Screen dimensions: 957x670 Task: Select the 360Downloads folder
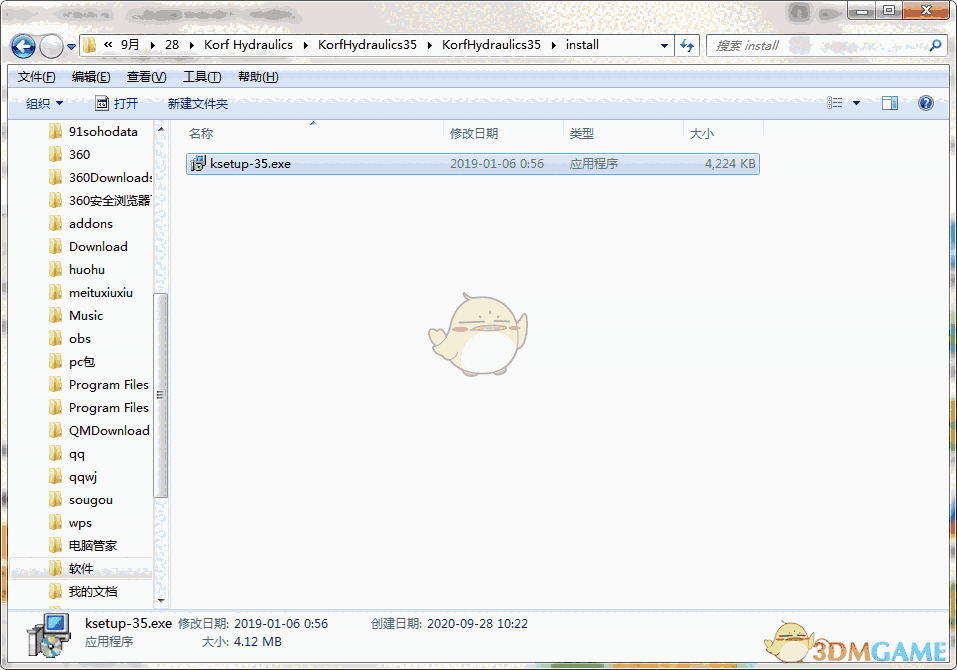click(101, 178)
